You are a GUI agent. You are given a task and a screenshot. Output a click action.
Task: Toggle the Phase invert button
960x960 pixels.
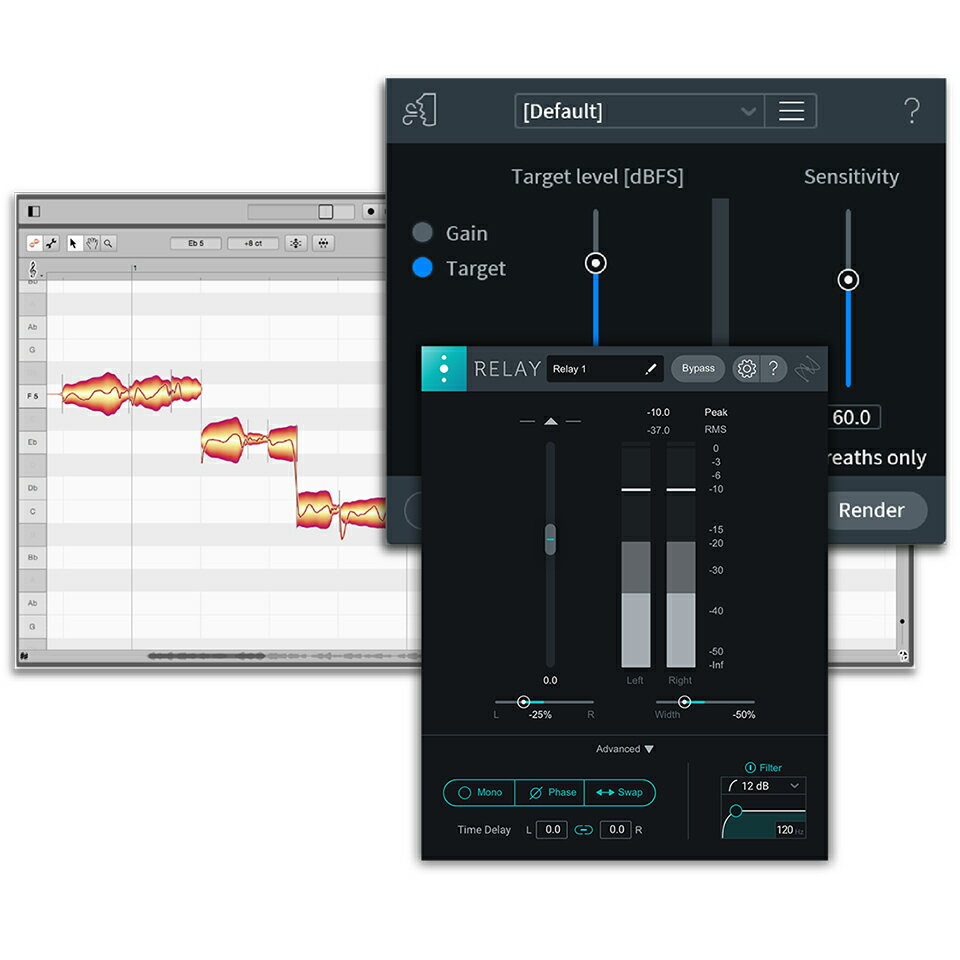(550, 792)
